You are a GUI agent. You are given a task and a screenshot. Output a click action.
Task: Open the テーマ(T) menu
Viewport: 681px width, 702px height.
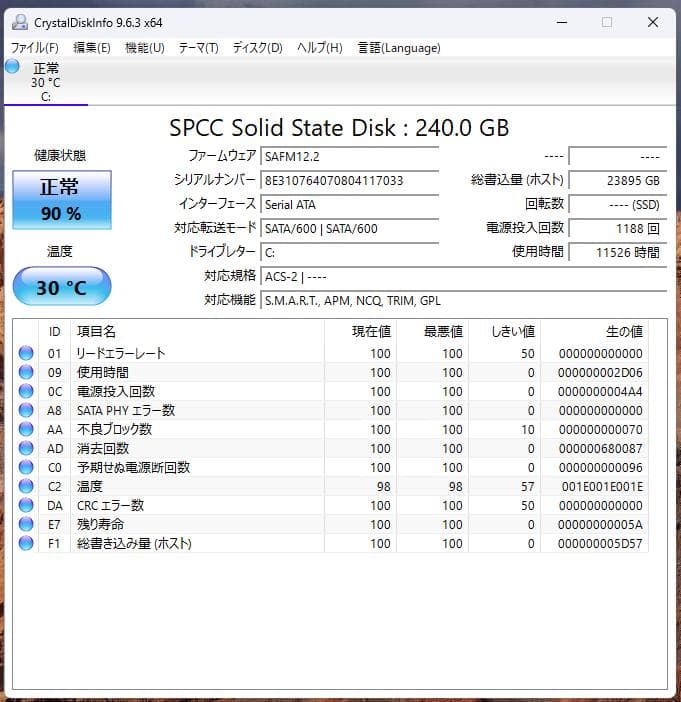coord(198,47)
